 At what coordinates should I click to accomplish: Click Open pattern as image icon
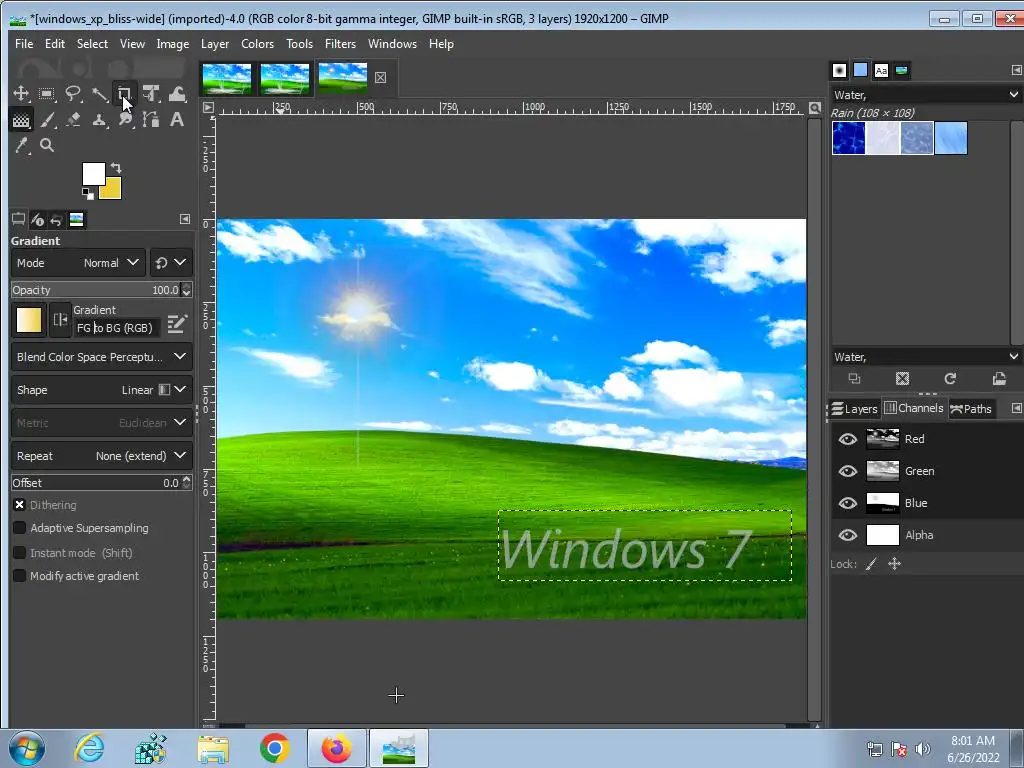point(999,379)
